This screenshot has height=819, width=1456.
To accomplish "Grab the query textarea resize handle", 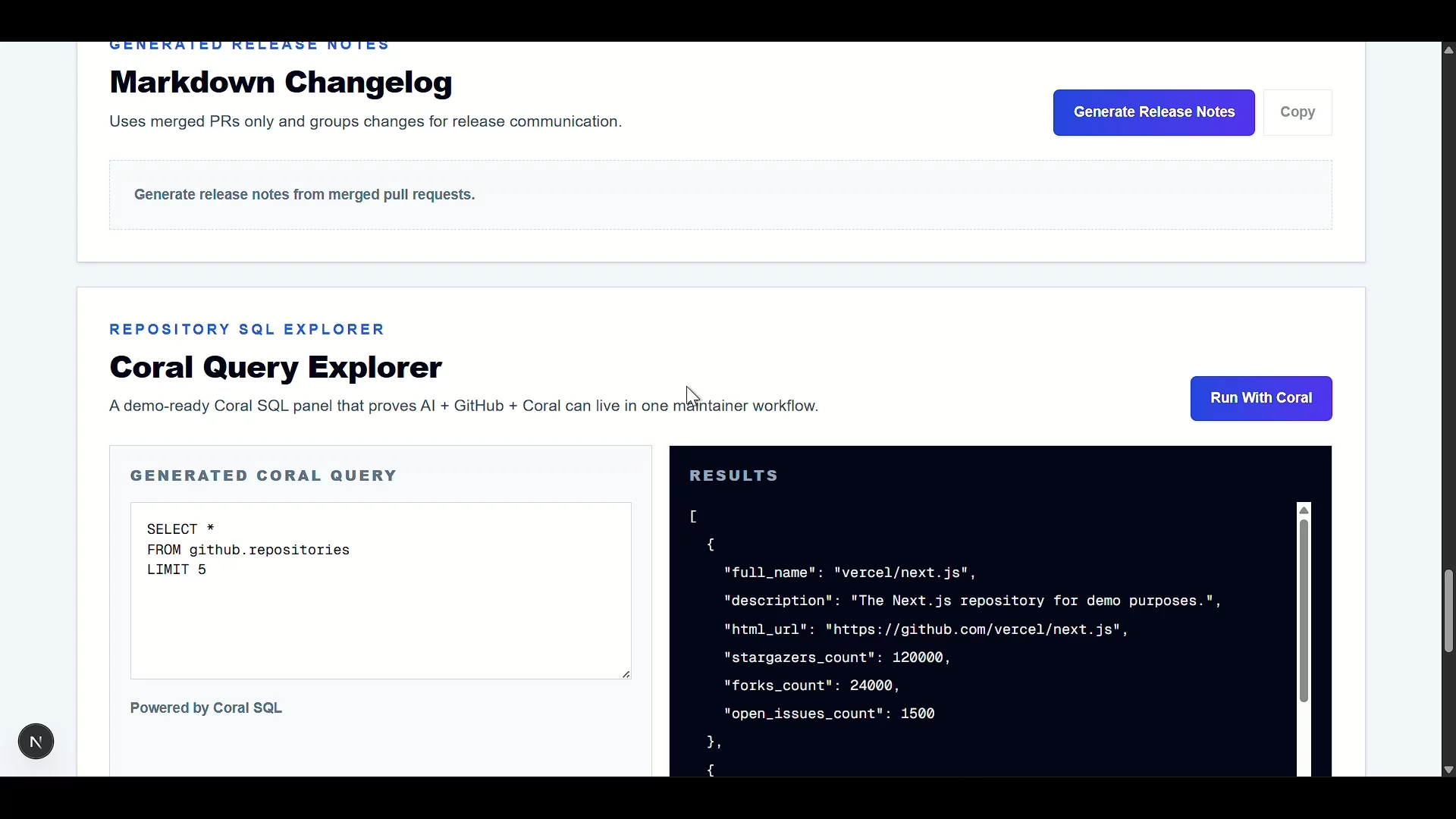I will (626, 674).
